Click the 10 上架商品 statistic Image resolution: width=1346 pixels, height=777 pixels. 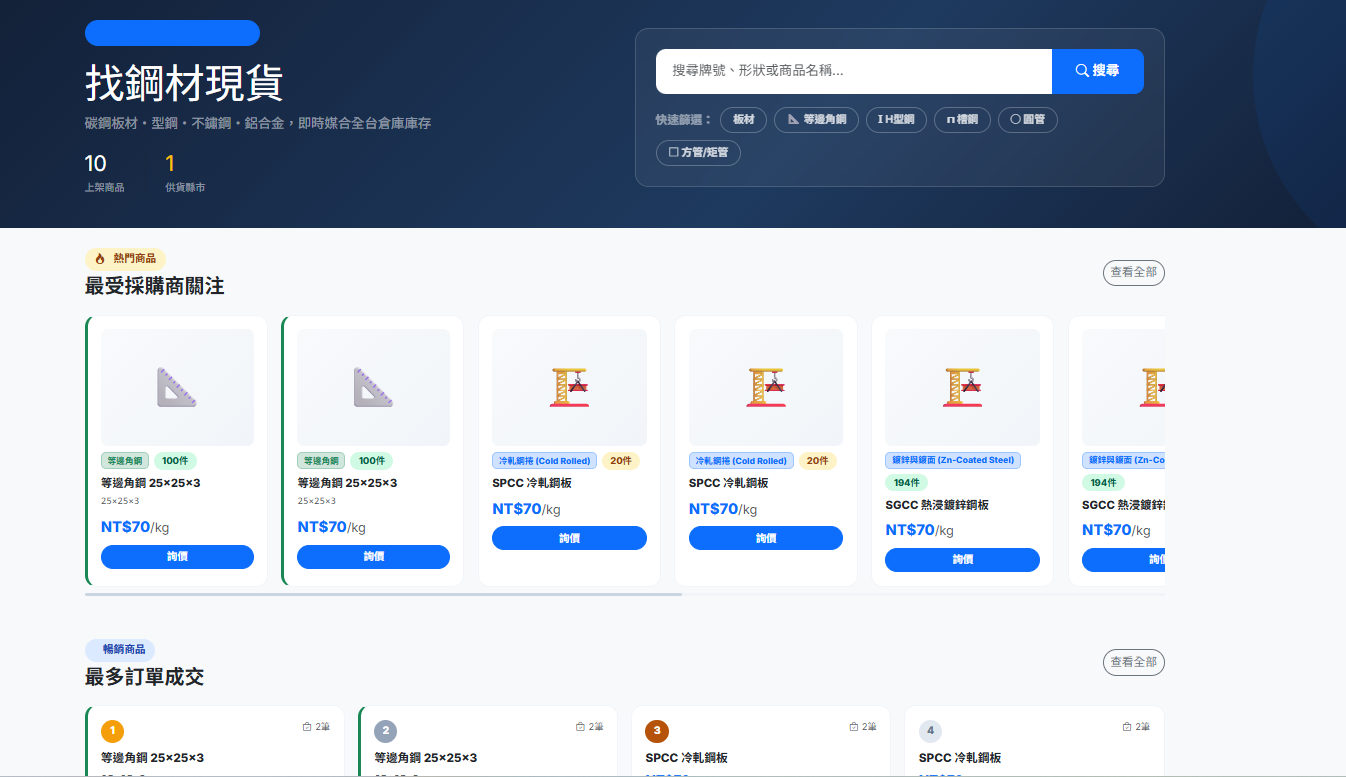pos(105,173)
